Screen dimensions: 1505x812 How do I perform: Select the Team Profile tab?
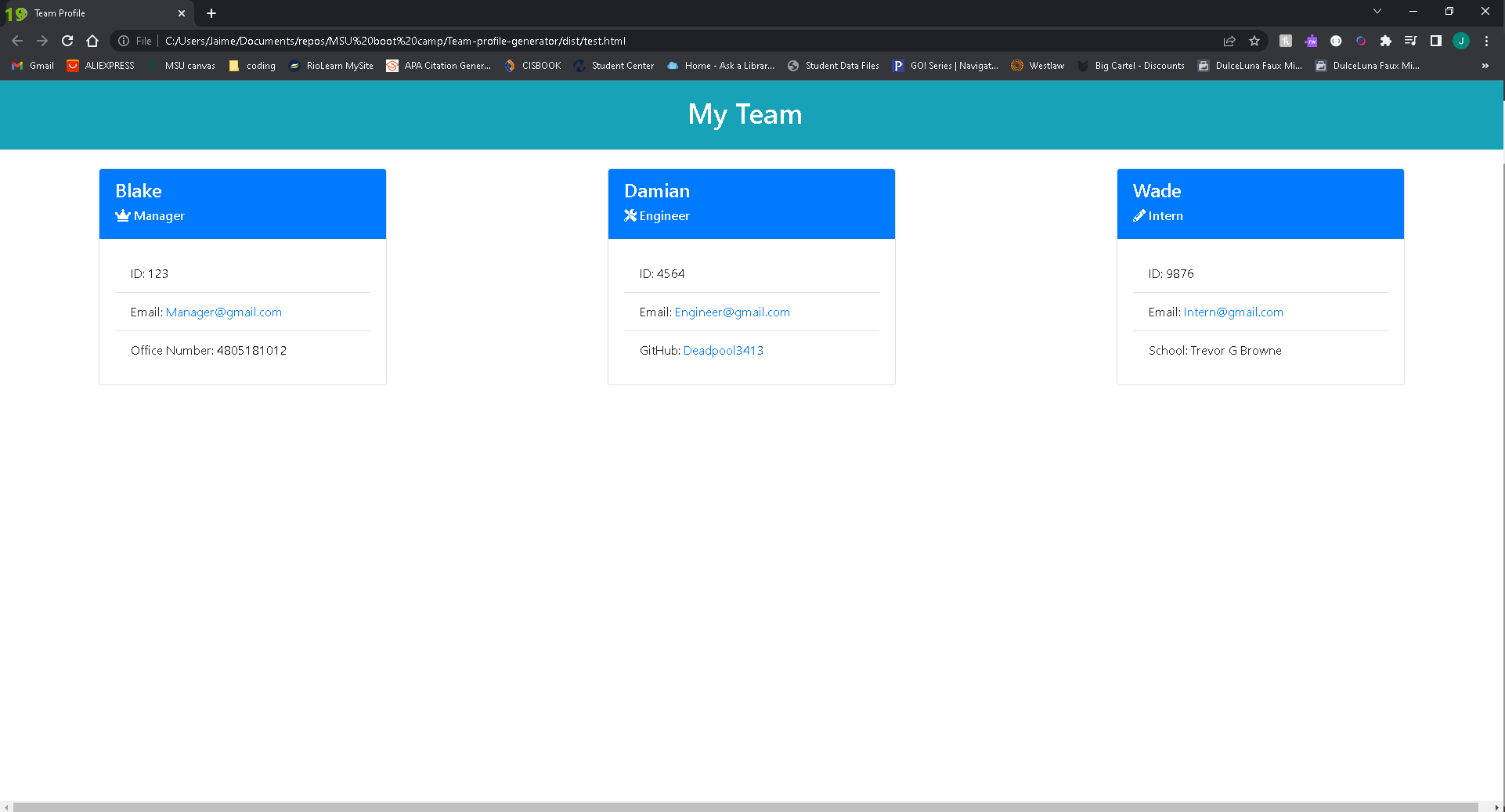pos(94,13)
